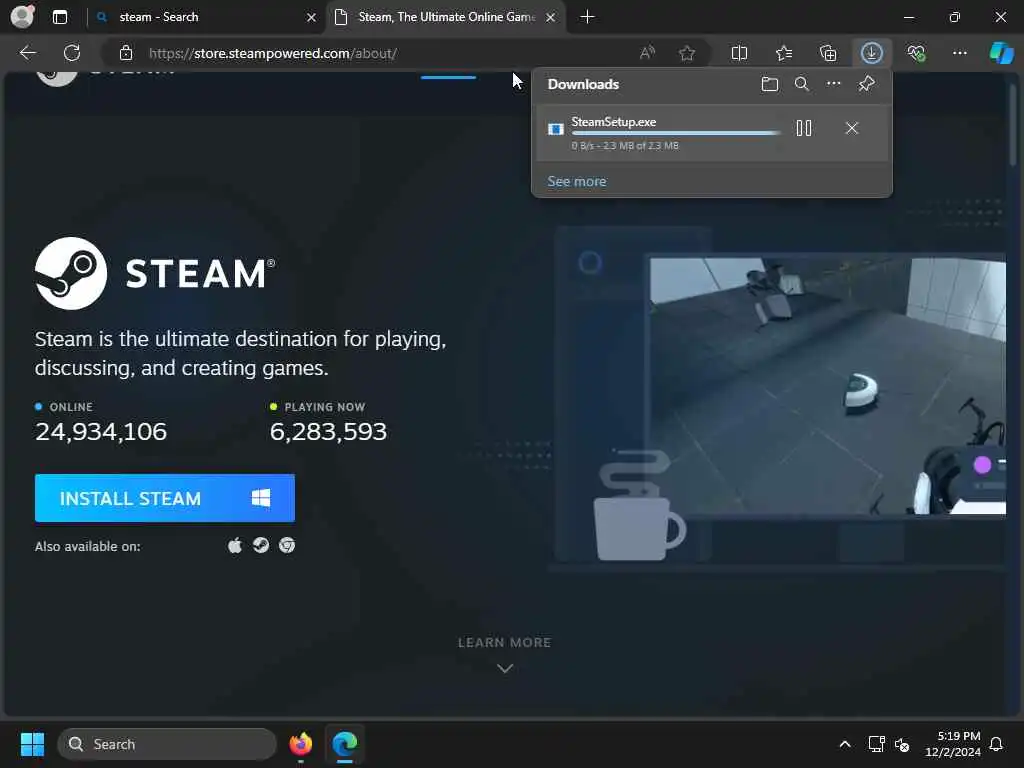Click the address bar URL

[273, 54]
